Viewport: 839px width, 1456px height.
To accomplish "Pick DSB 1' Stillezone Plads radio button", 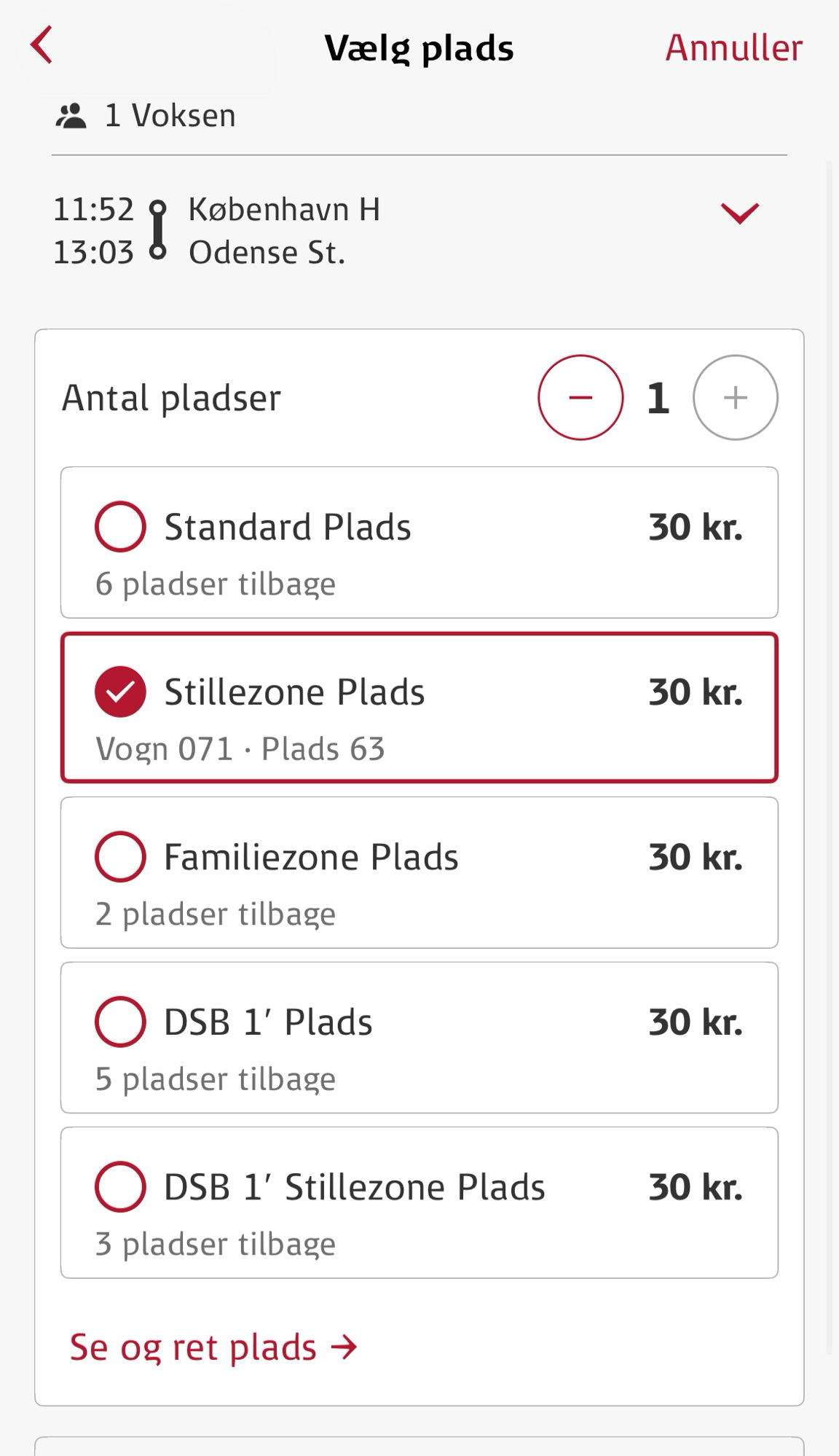I will click(x=120, y=1186).
